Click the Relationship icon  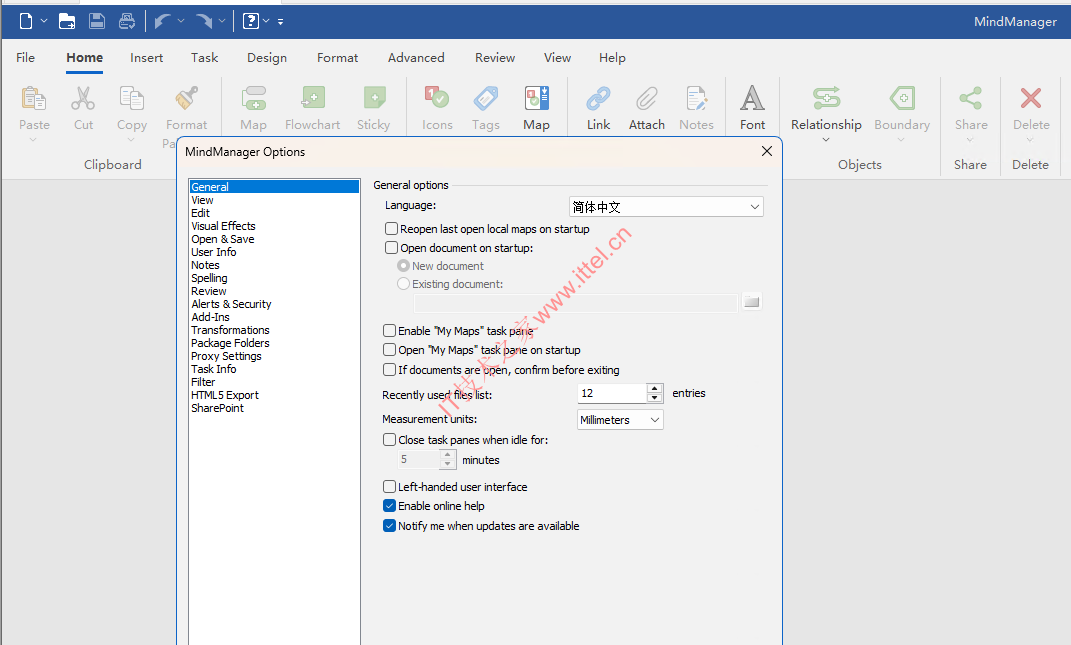[826, 99]
